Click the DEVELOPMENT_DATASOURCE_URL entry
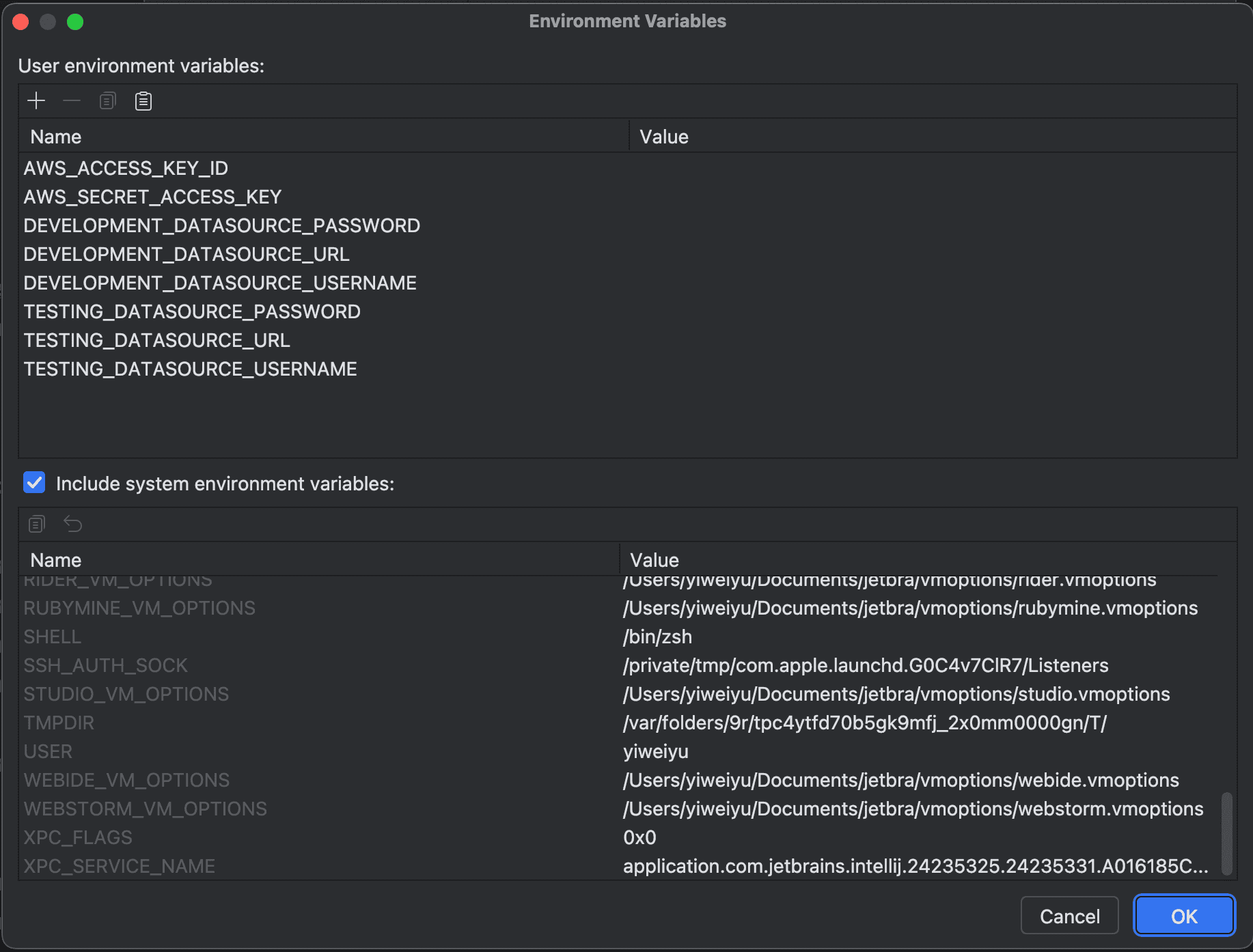 point(186,254)
